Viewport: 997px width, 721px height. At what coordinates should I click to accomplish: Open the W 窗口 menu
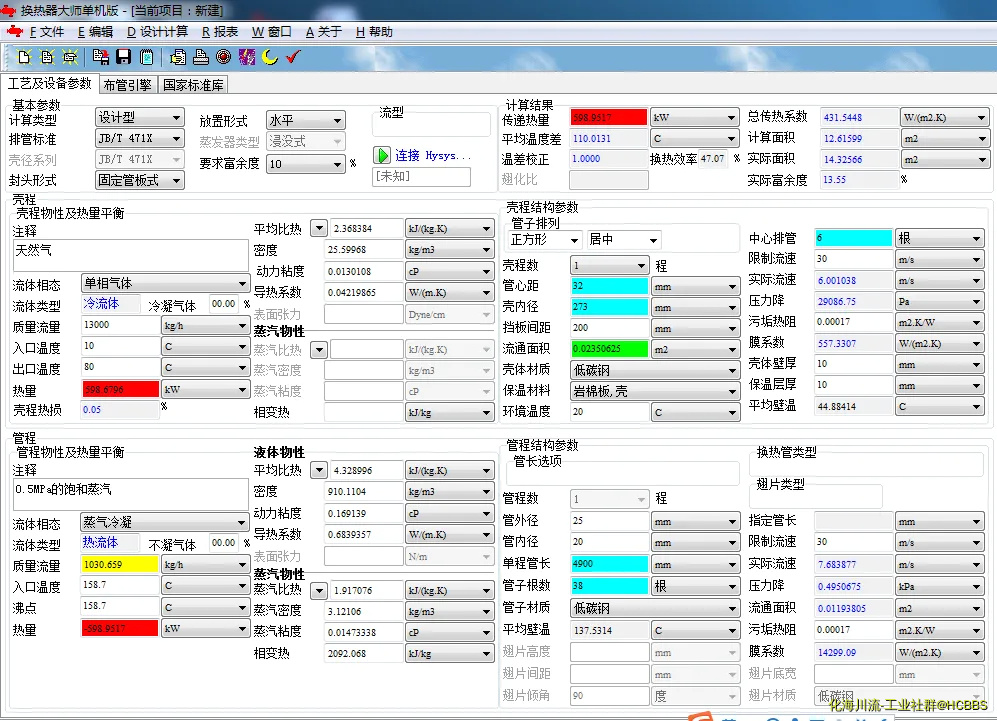(272, 32)
